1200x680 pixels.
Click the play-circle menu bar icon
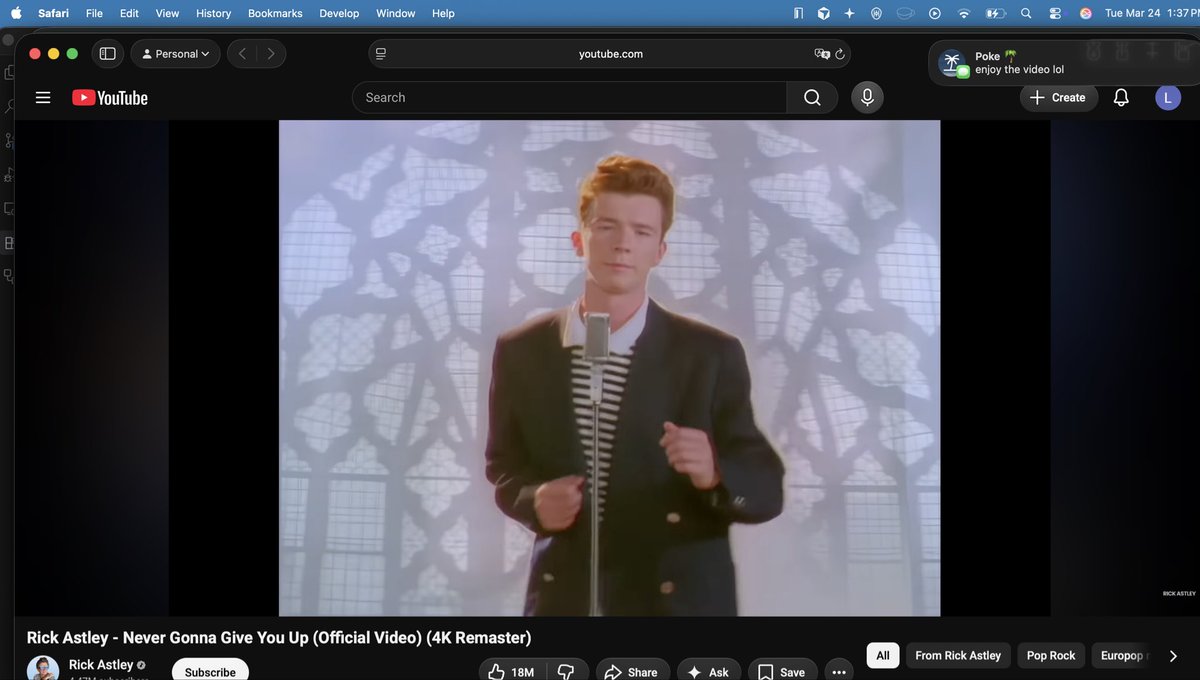click(x=935, y=13)
